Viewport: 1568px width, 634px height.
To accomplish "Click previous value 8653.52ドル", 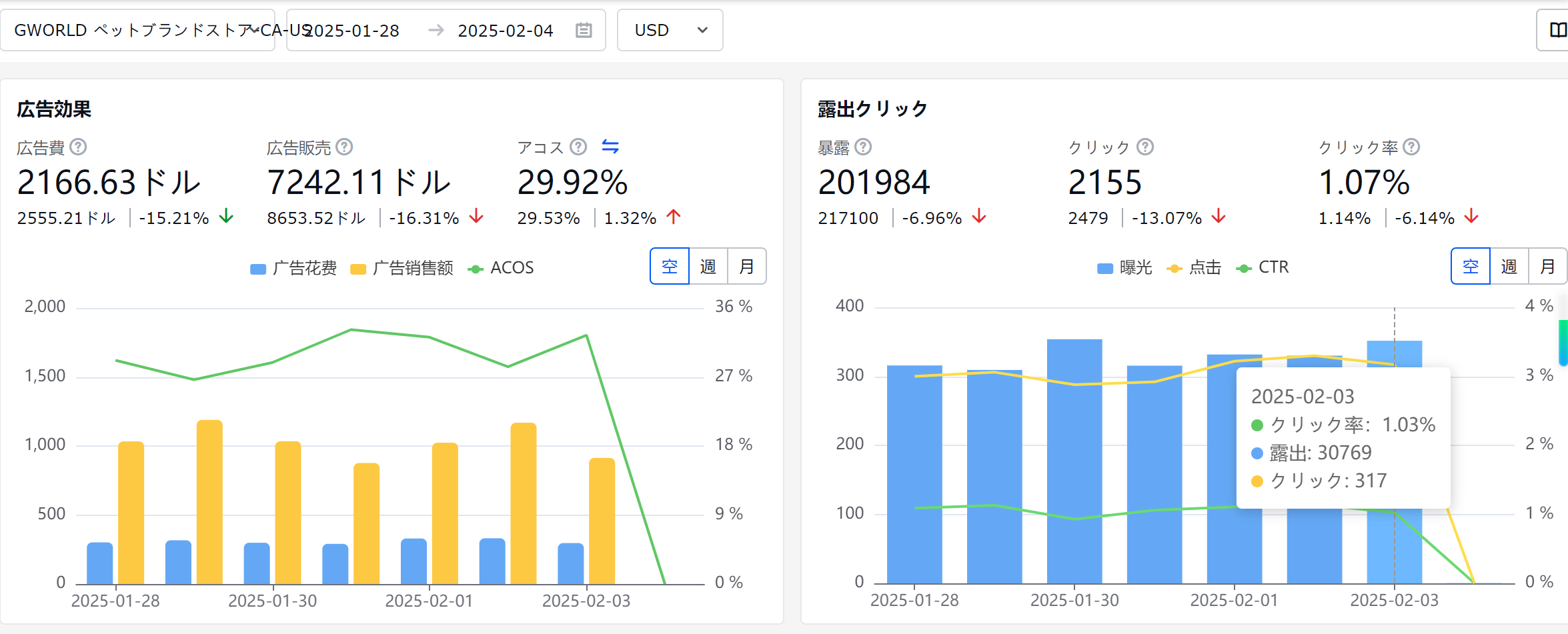I will 316,218.
